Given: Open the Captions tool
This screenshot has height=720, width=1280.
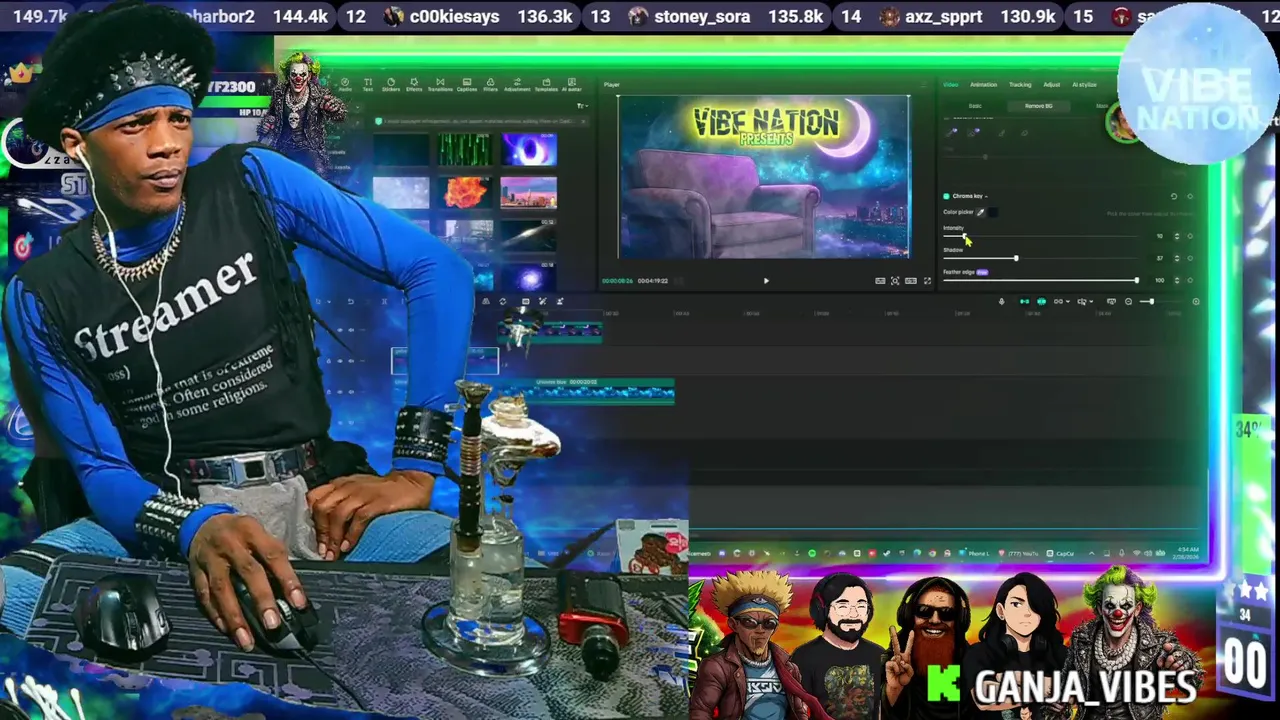Looking at the screenshot, I should click(467, 85).
